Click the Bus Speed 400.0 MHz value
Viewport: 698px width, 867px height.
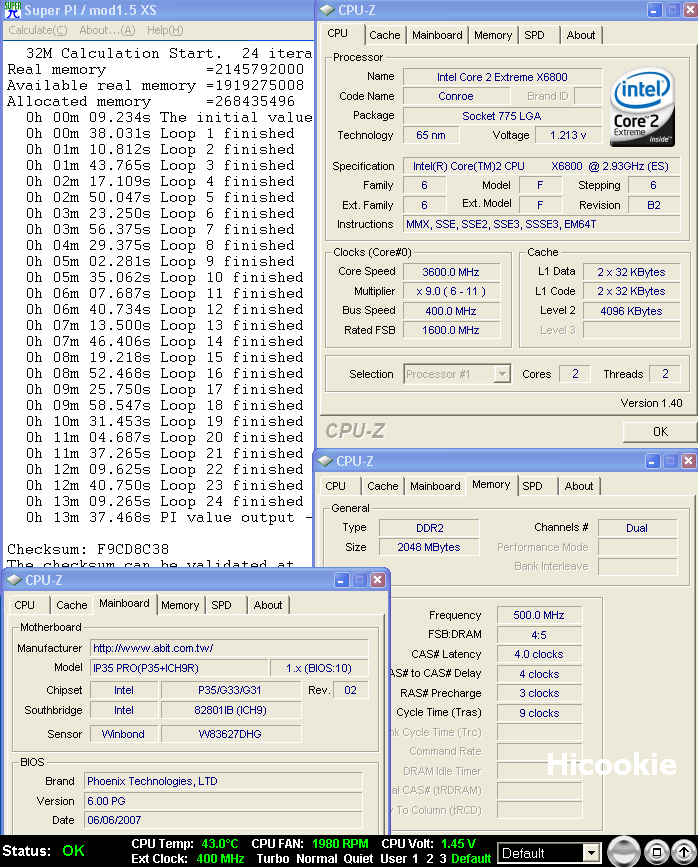tap(451, 311)
